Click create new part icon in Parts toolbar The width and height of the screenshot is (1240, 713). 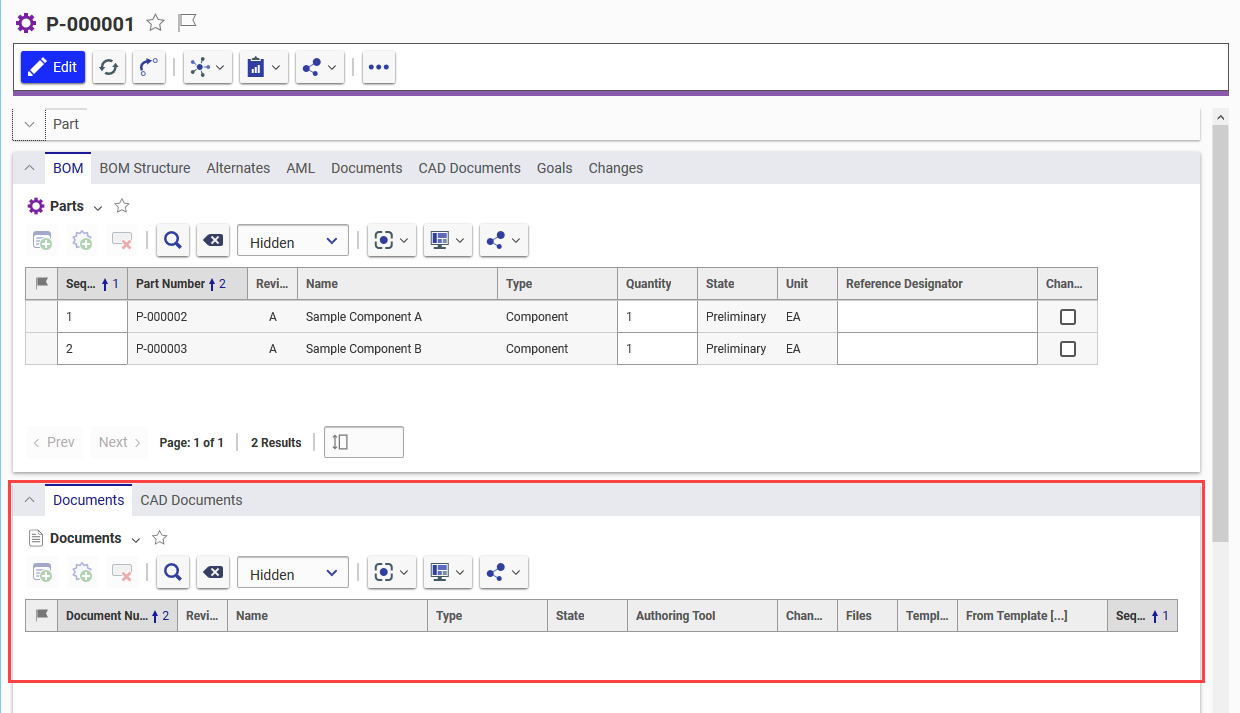(x=82, y=240)
